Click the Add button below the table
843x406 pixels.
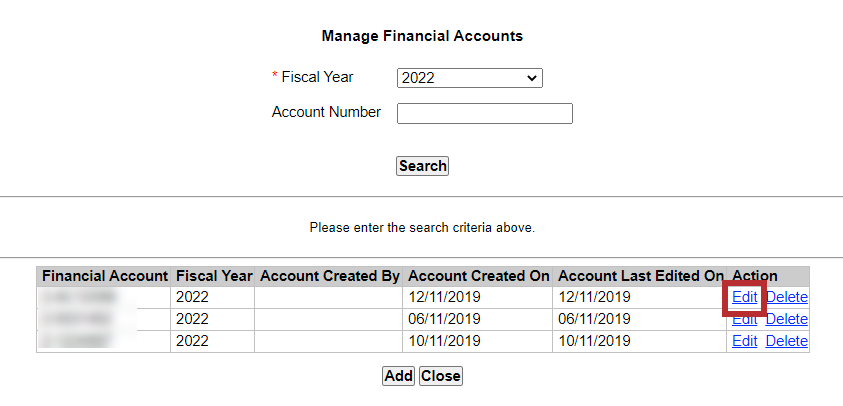click(398, 376)
